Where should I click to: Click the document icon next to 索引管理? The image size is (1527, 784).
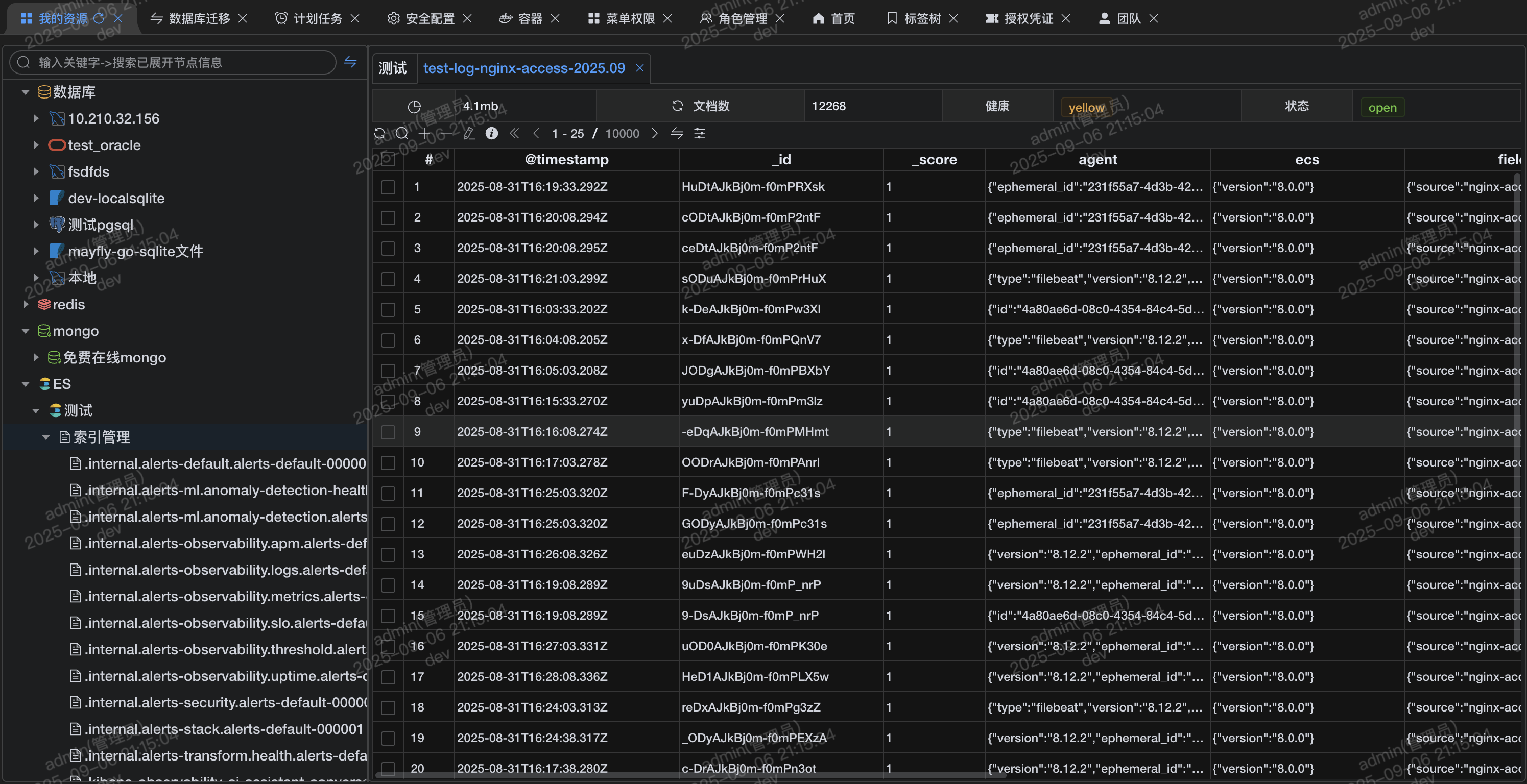click(x=65, y=437)
